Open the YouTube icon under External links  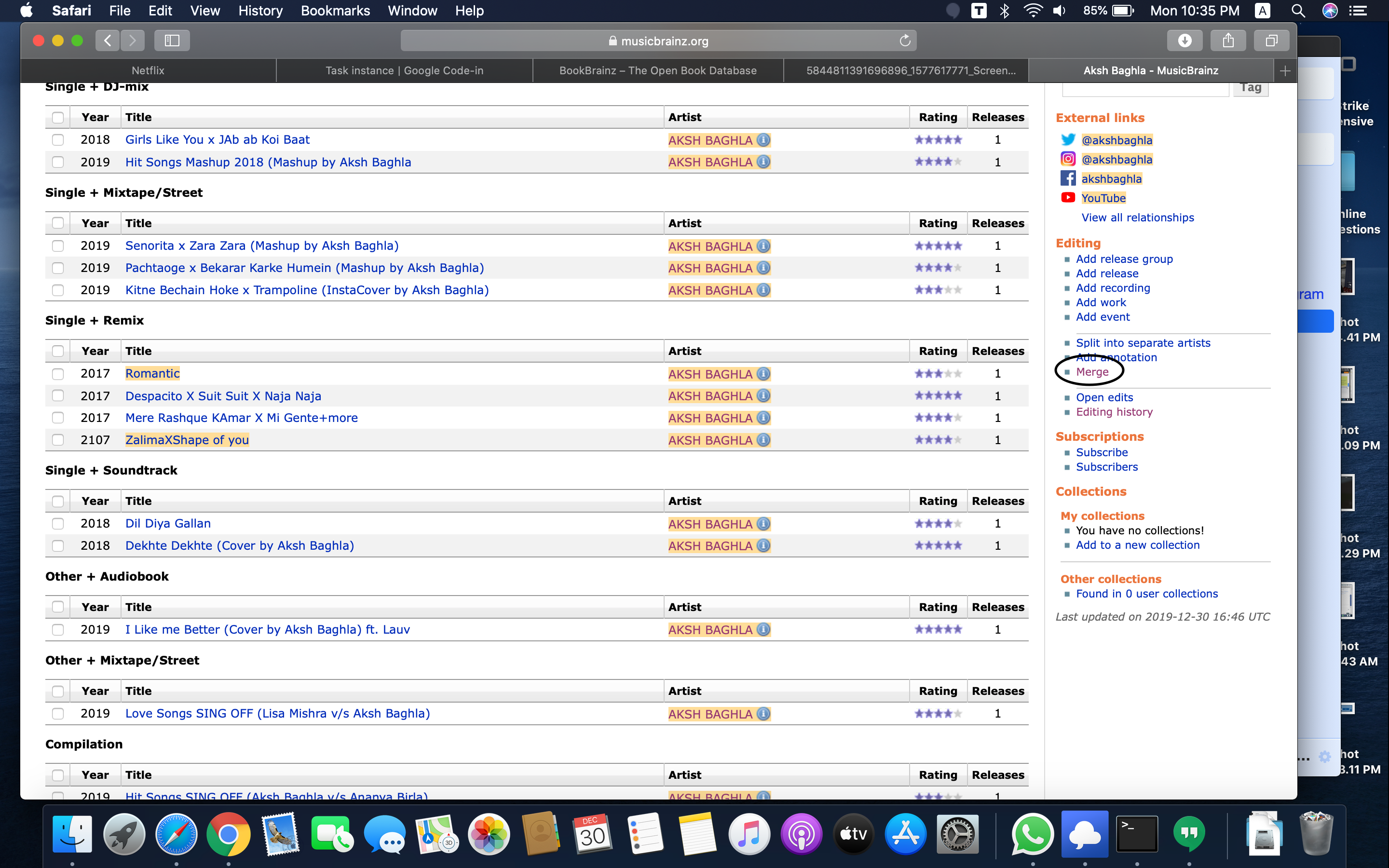(1068, 198)
